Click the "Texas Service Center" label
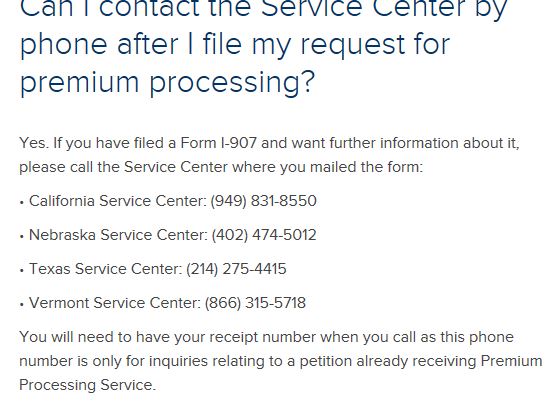Viewport: 556px width, 417px height. [x=106, y=269]
